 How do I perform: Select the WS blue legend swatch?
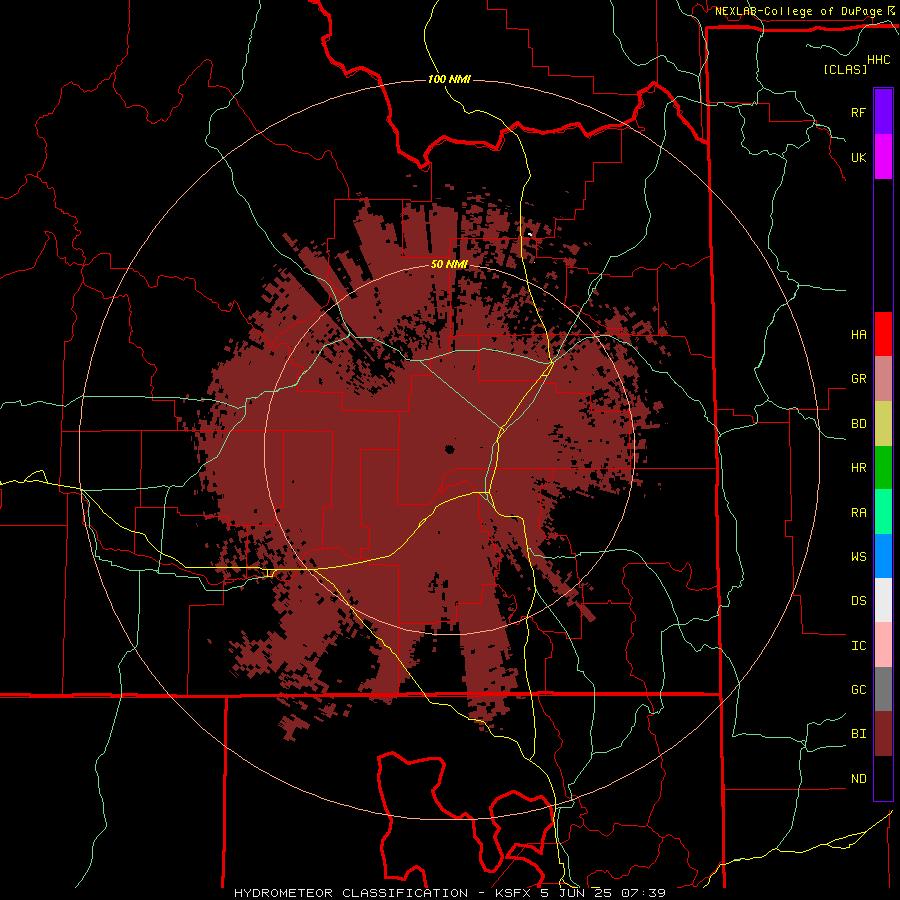pyautogui.click(x=883, y=556)
